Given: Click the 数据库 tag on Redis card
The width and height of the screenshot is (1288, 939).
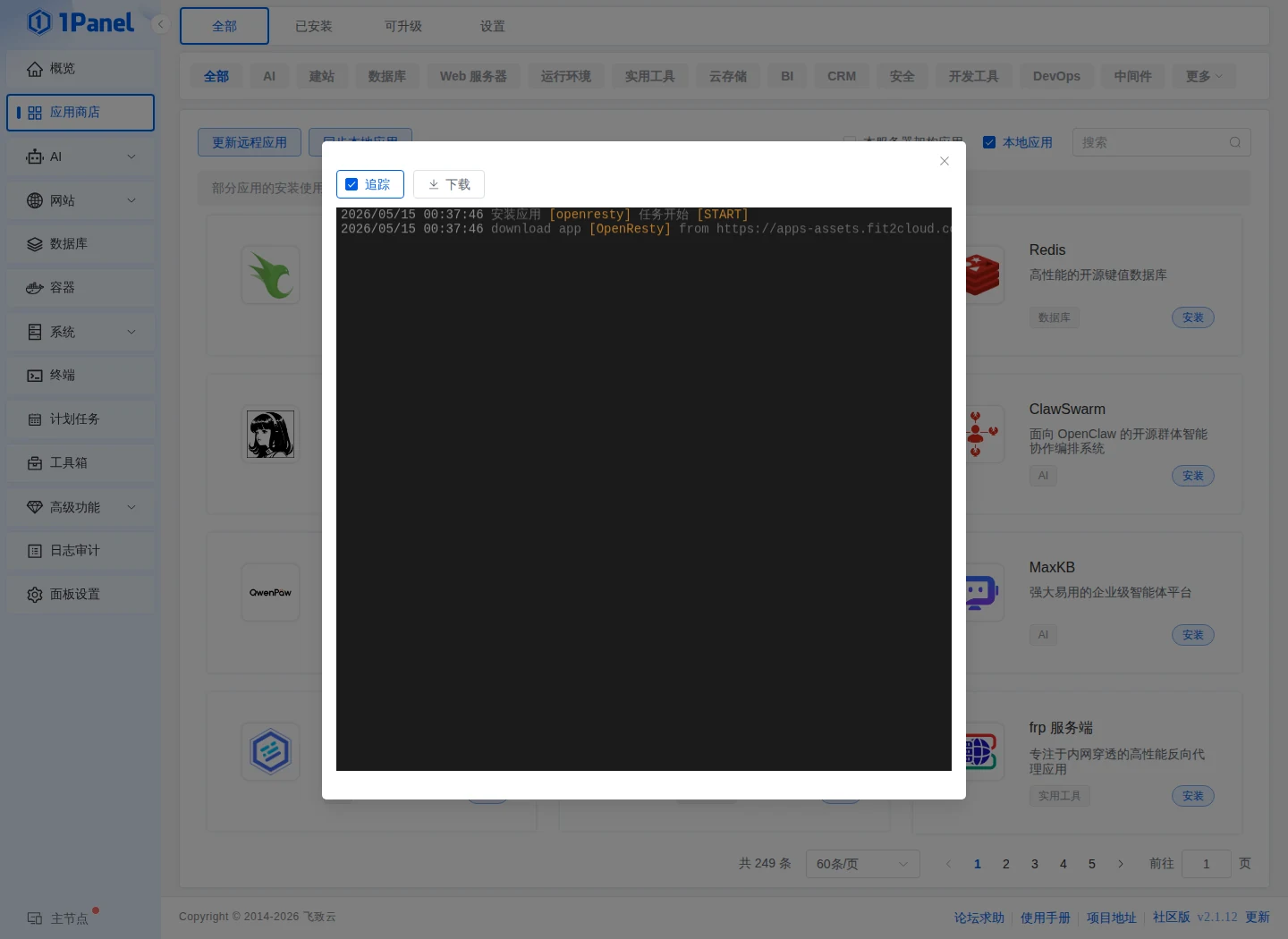Looking at the screenshot, I should click(1055, 317).
